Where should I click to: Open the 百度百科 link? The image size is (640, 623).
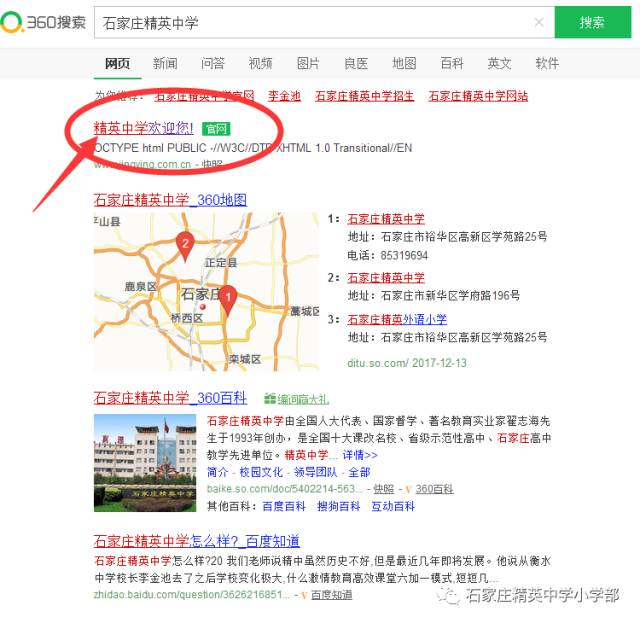[x=284, y=506]
